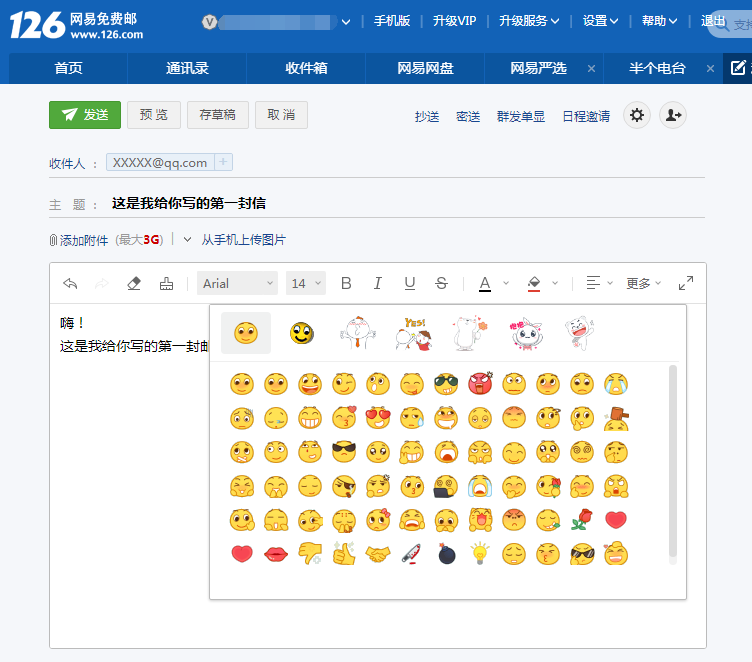Toggle underline text formatting
Viewport: 752px width, 662px height.
click(409, 284)
